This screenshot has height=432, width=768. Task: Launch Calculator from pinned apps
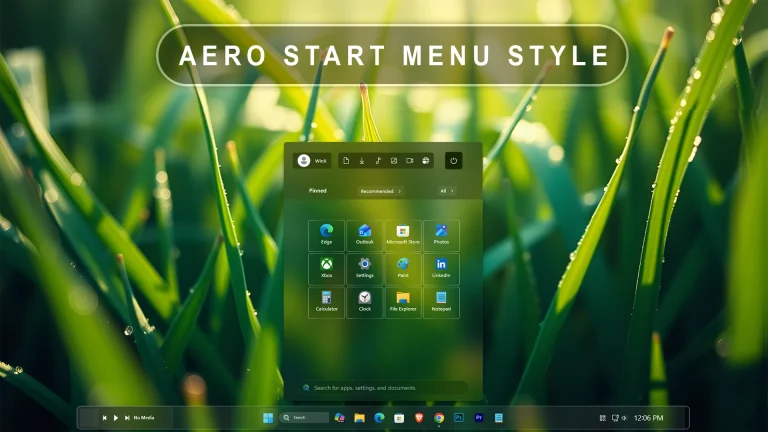coord(326,303)
